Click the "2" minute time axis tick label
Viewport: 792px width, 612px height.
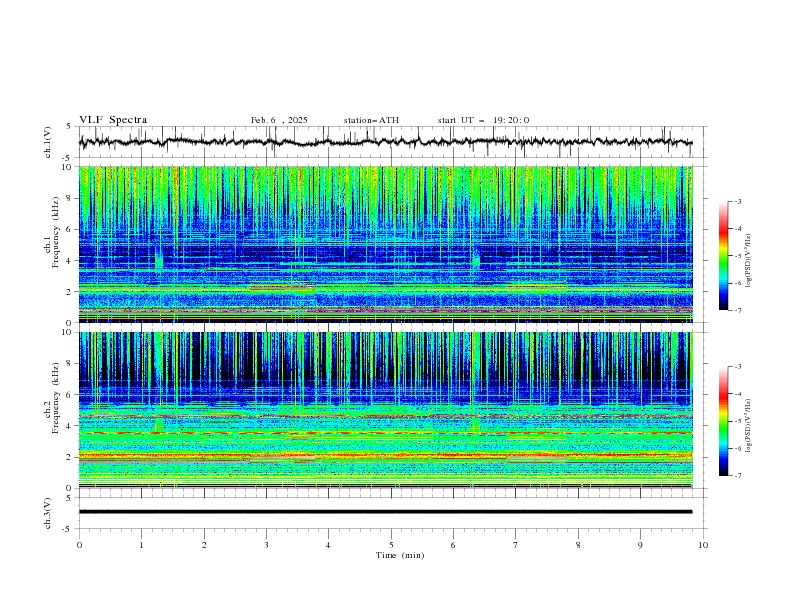(204, 545)
